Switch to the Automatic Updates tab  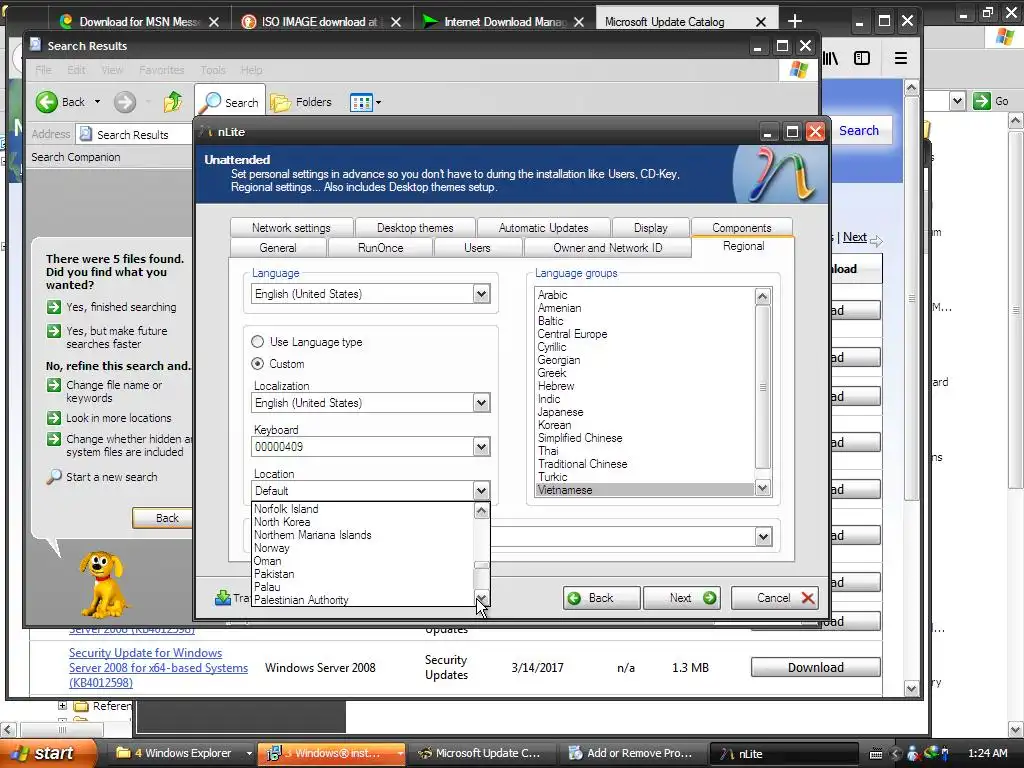click(x=543, y=228)
